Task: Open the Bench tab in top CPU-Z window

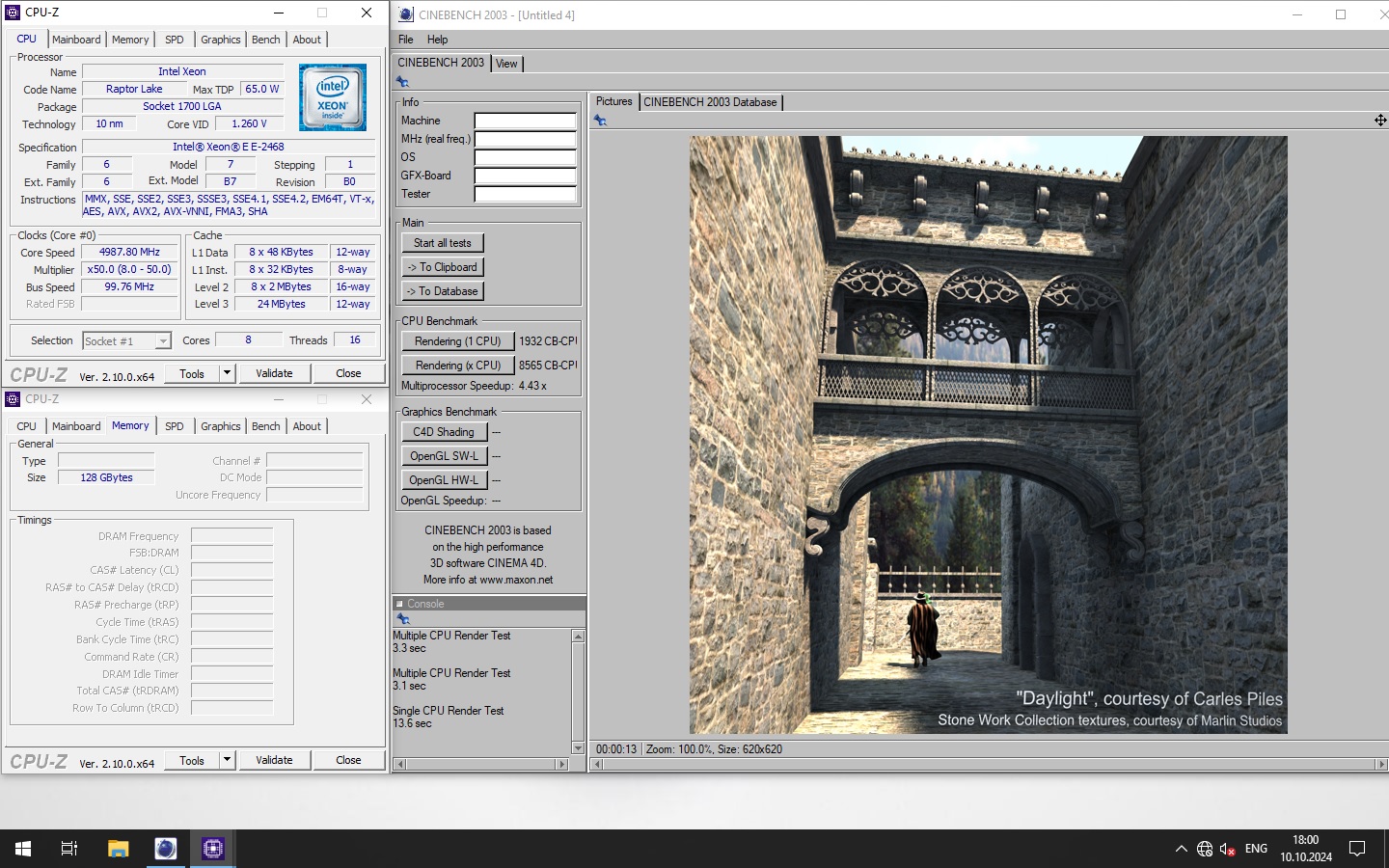Action: click(266, 40)
